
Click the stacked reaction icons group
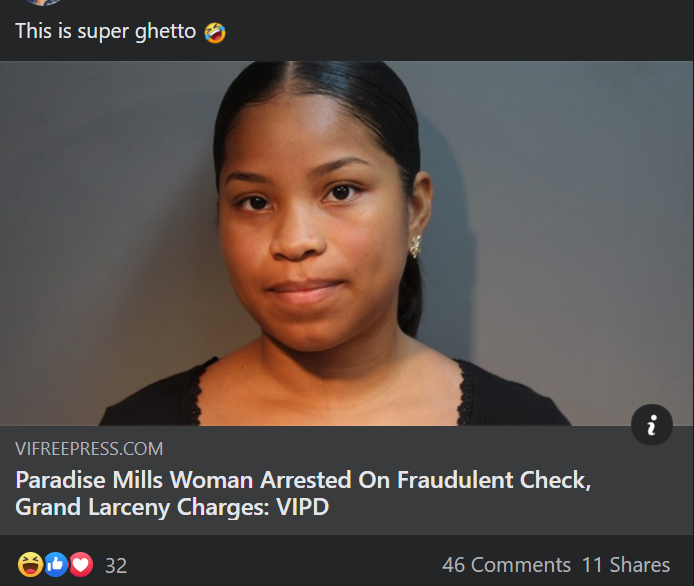click(x=55, y=564)
